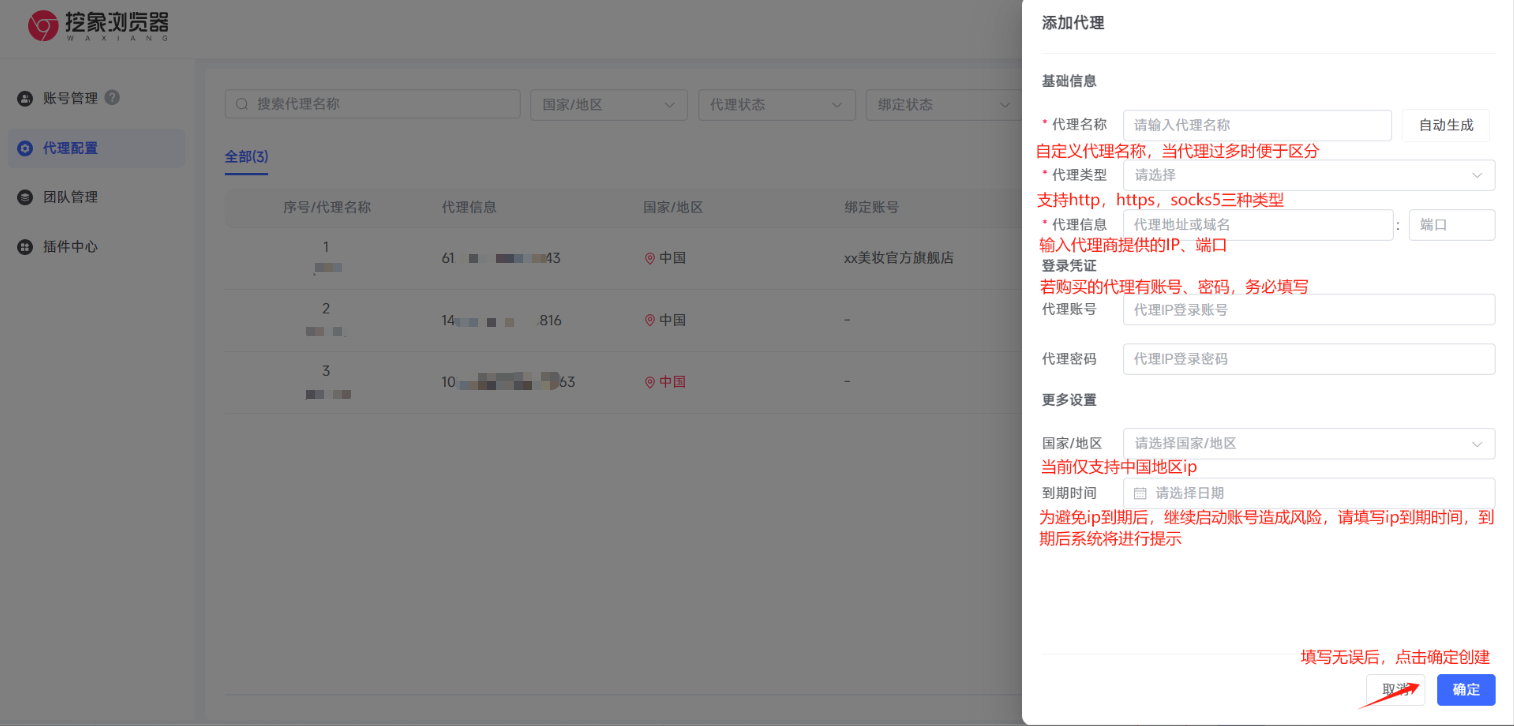Viewport: 1514px width, 726px height.
Task: Click the 代理名称 input field
Action: coord(1257,125)
